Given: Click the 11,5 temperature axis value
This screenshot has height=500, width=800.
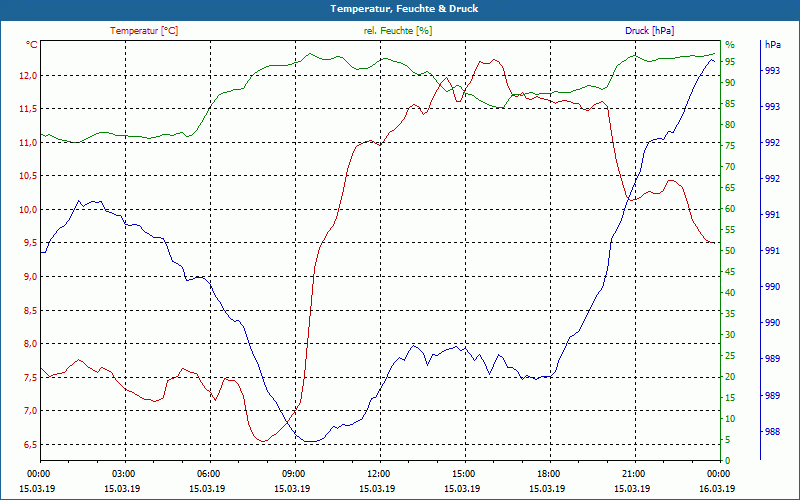Looking at the screenshot, I should (28, 109).
